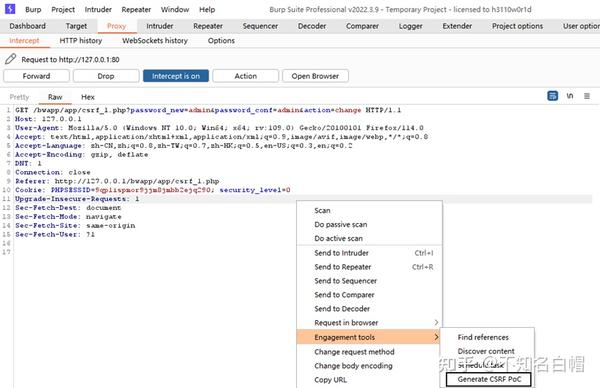The height and width of the screenshot is (388, 600).
Task: Toggle the Intercept is on button
Action: pos(176,76)
